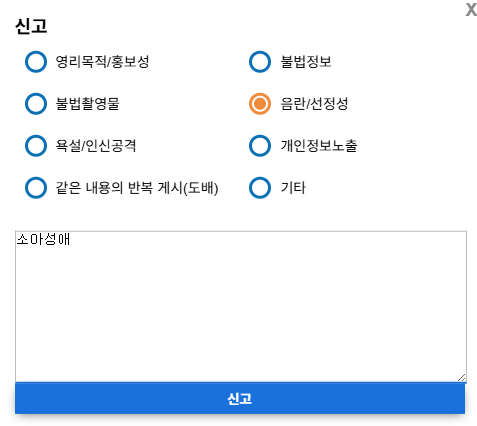Select the 기타 radio button
This screenshot has width=477, height=426.
click(260, 188)
